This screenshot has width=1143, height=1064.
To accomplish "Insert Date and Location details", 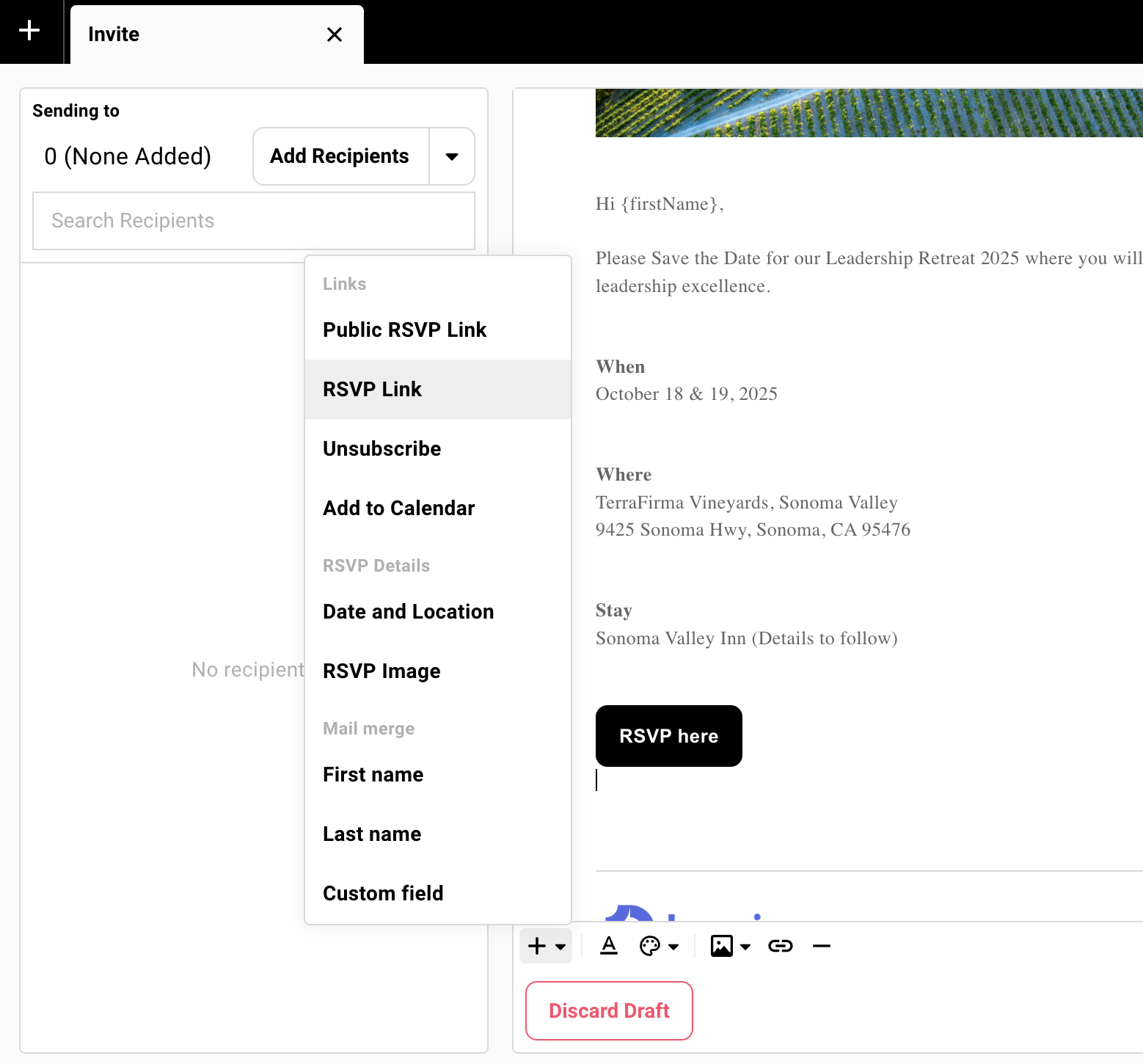I will (408, 611).
